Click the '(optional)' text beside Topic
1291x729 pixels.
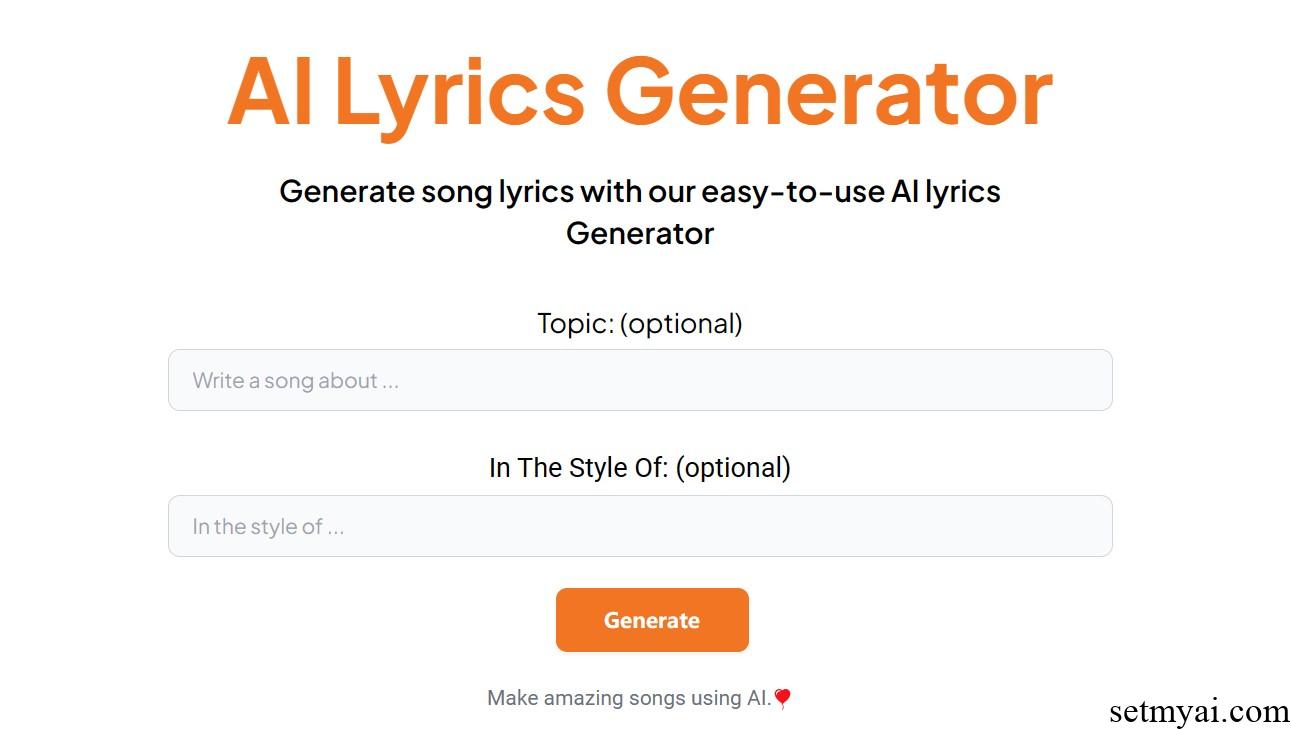tap(681, 323)
